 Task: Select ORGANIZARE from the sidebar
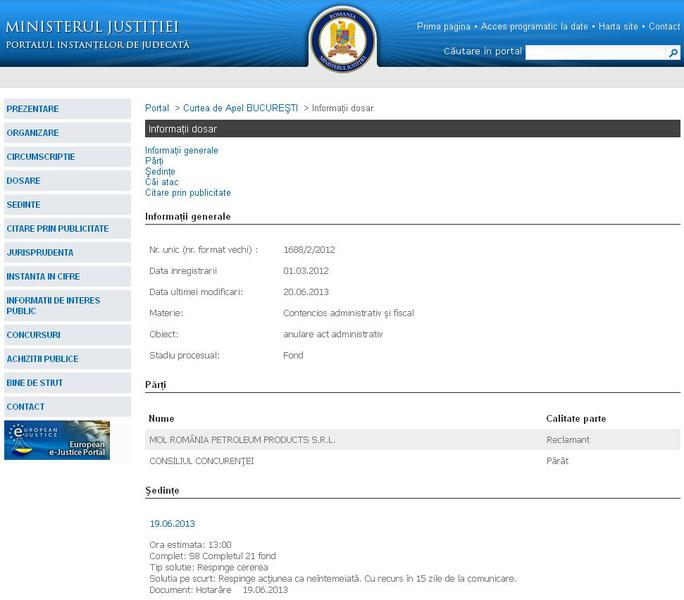(33, 133)
